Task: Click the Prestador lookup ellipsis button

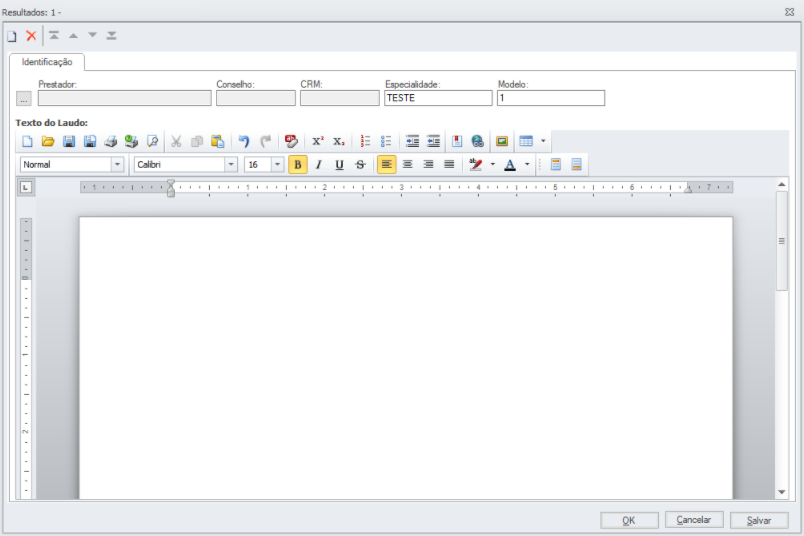Action: tap(24, 98)
